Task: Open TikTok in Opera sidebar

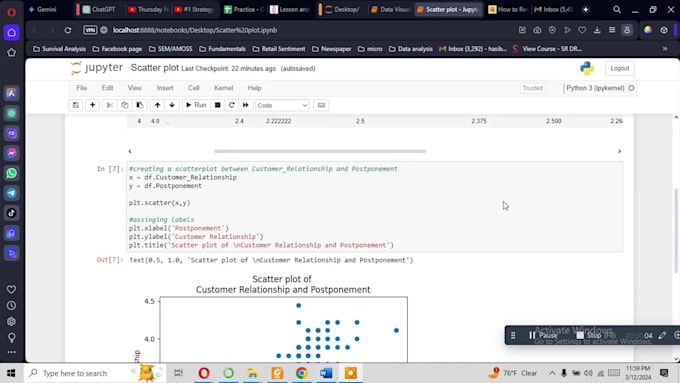Action: [12, 213]
